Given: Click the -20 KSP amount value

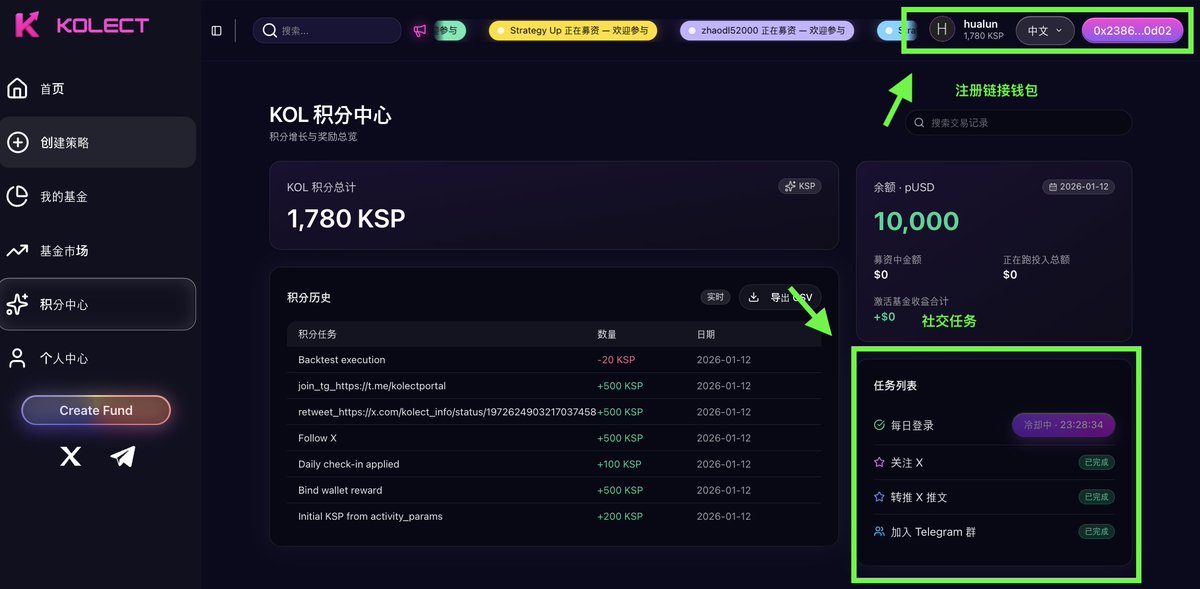Looking at the screenshot, I should pyautogui.click(x=616, y=360).
